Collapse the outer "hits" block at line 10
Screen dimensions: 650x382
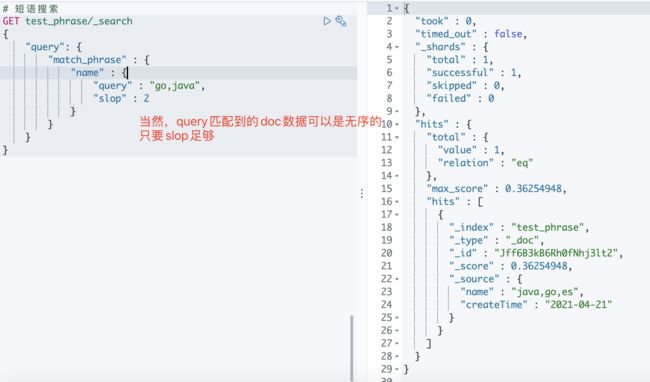tap(397, 124)
